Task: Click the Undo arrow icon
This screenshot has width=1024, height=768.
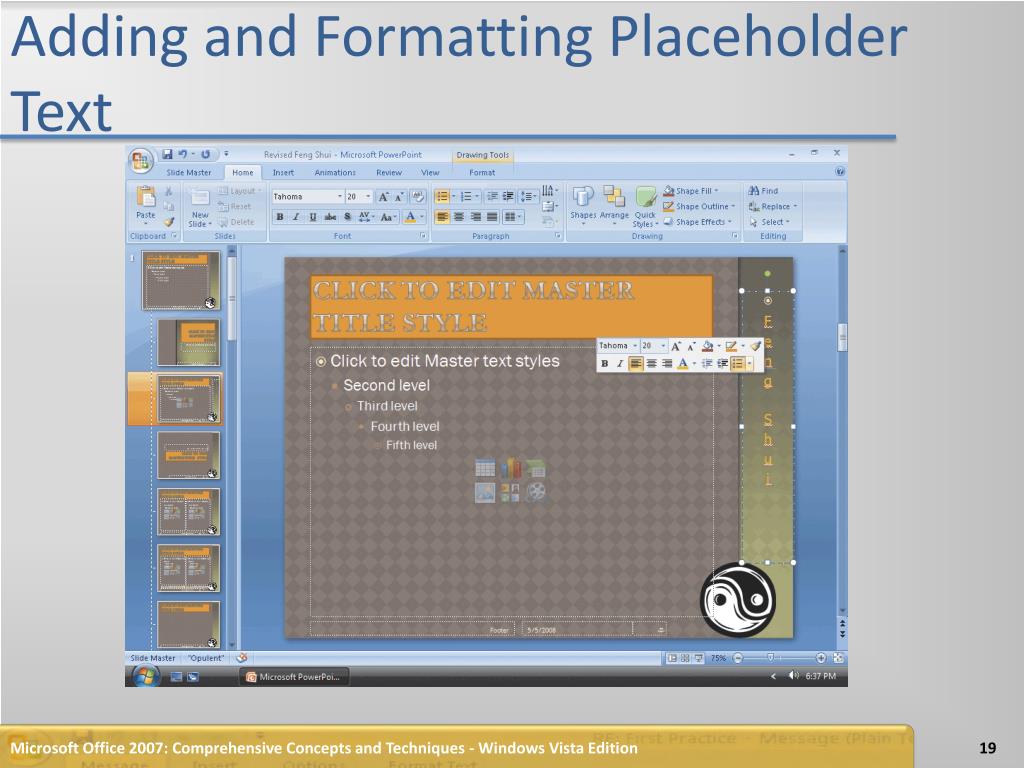Action: pos(182,154)
